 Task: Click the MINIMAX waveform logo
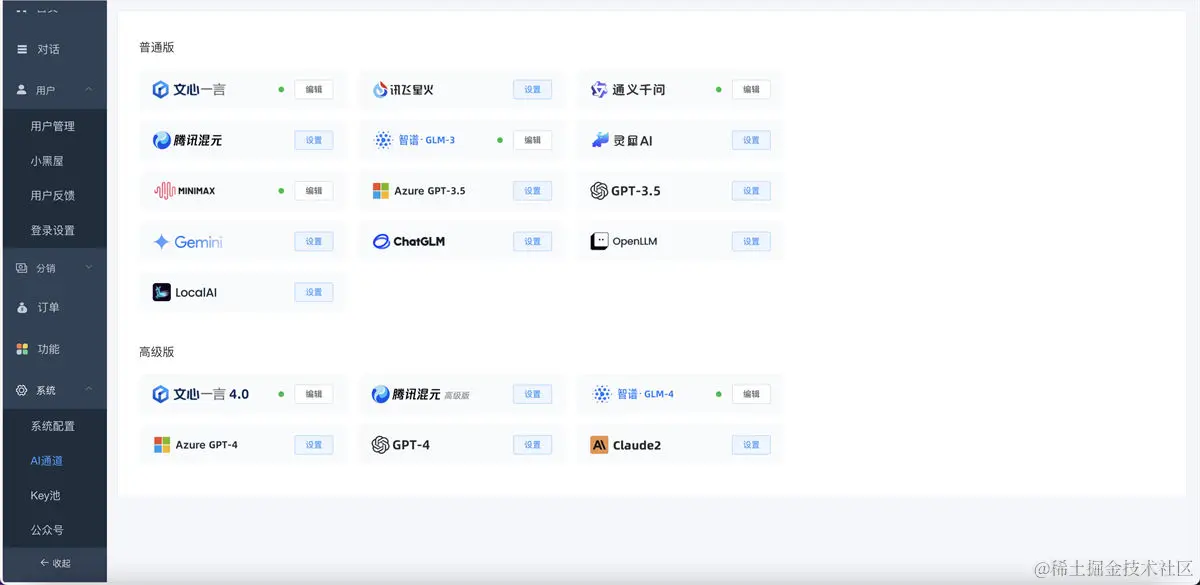(x=164, y=190)
